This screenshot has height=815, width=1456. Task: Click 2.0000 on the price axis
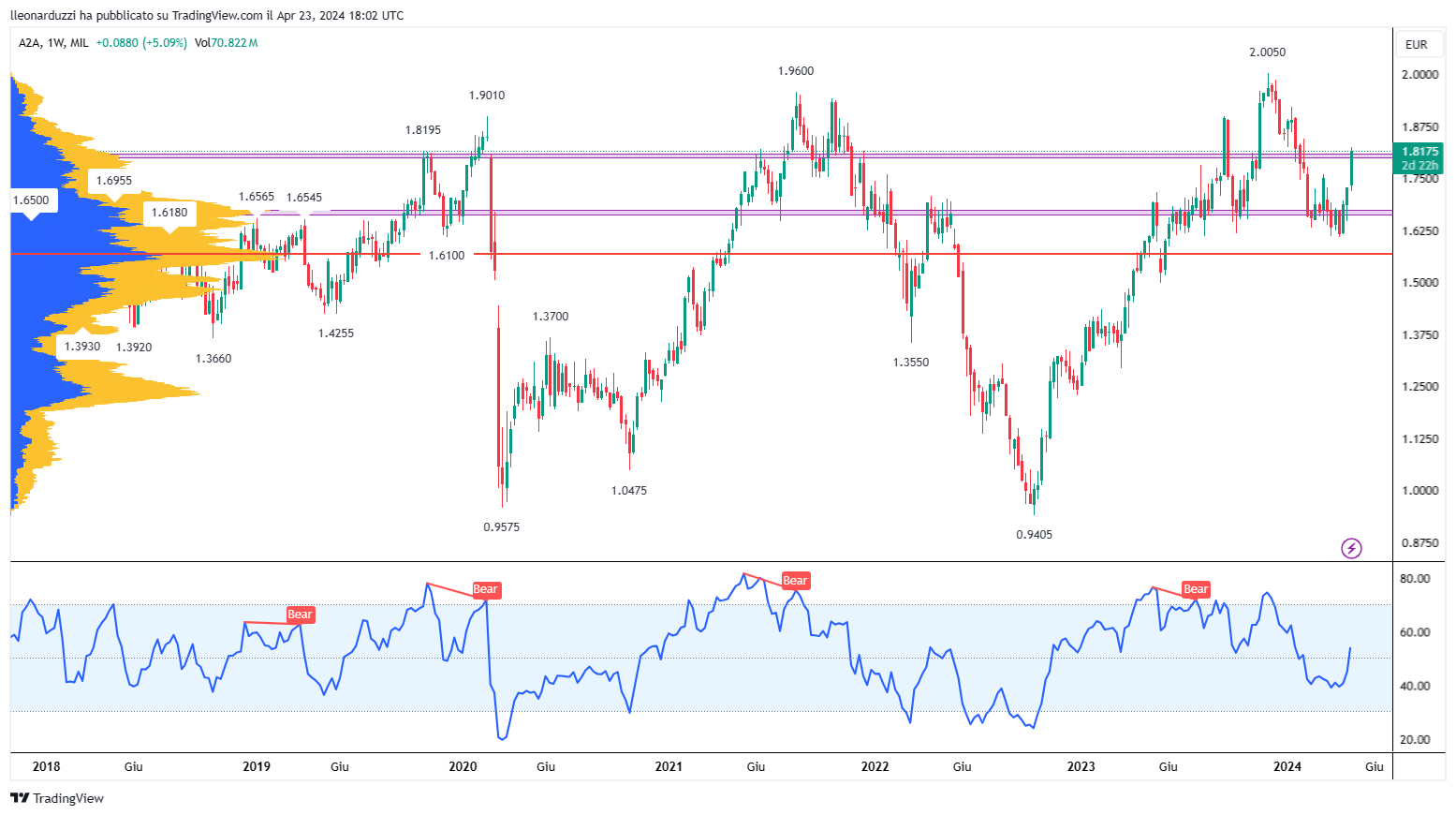(x=1419, y=75)
